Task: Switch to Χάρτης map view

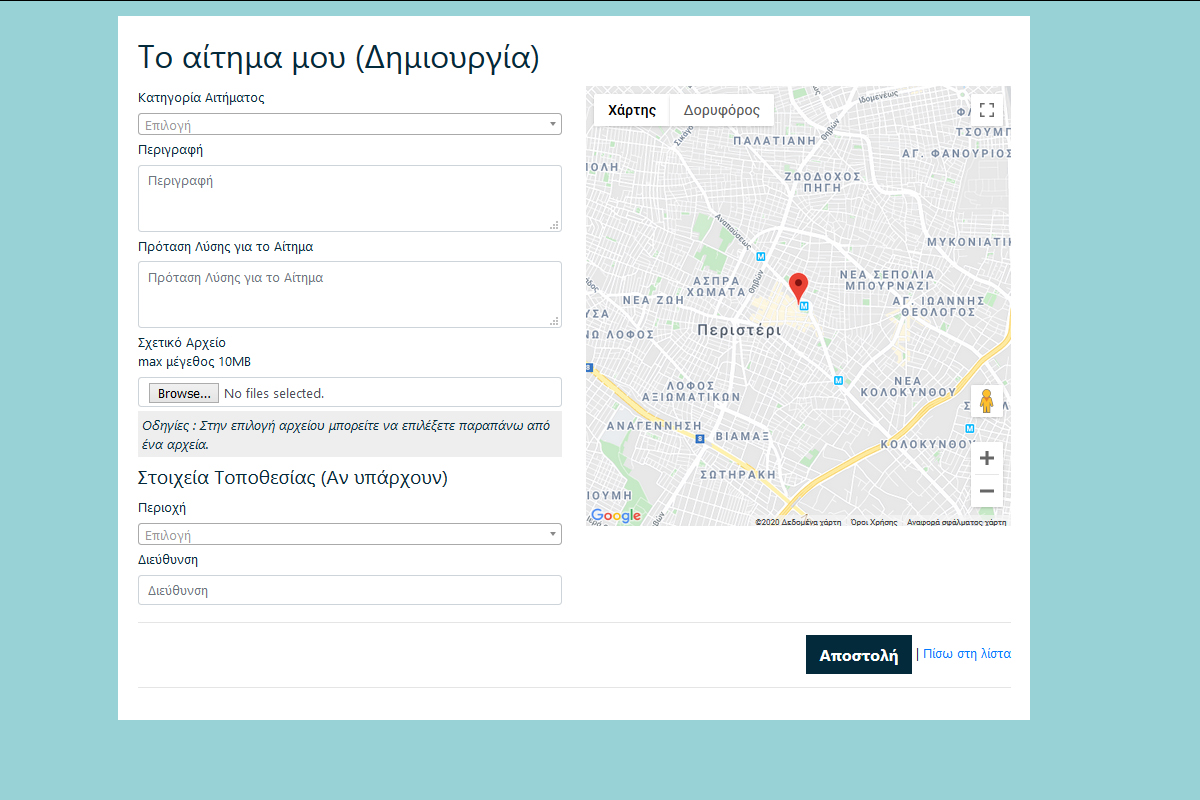Action: [x=632, y=110]
